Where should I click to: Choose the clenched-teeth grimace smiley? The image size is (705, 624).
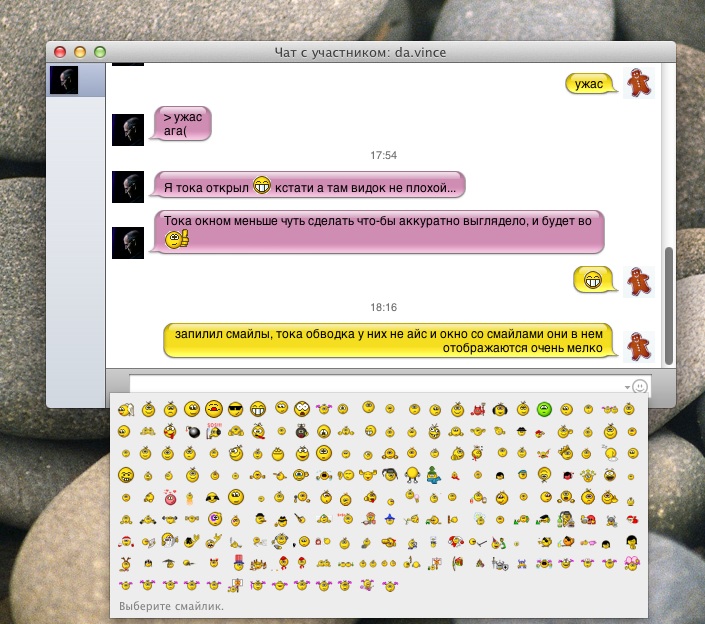126,475
